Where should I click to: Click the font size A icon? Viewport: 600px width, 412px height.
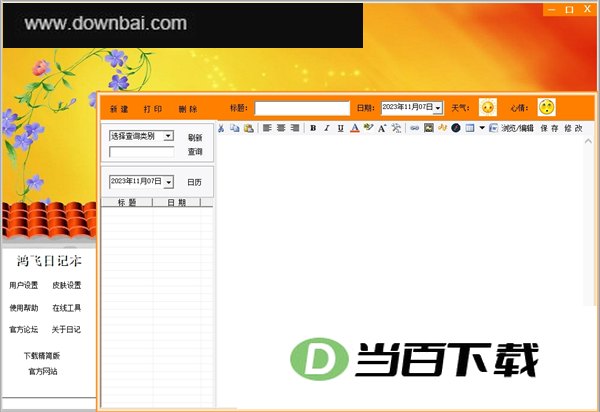[x=382, y=128]
